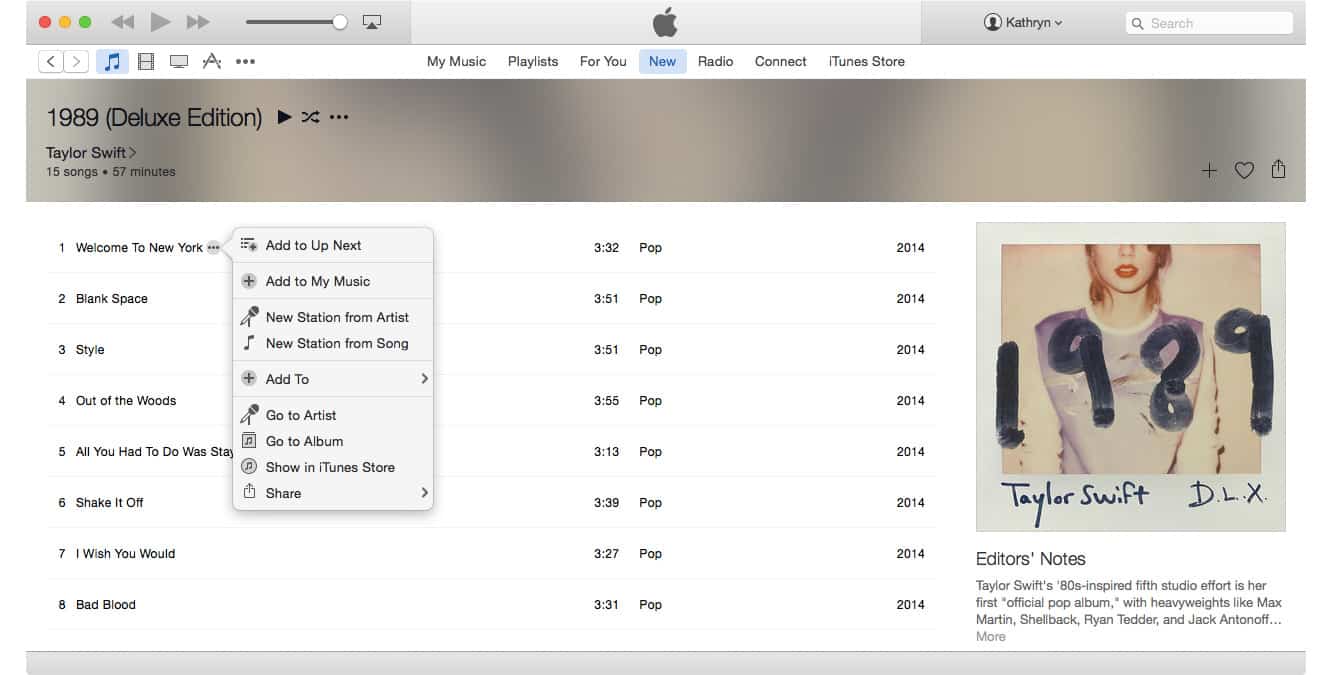This screenshot has height=675, width=1332.
Task: Shuffle the 1989 (Deluxe Edition) album
Action: point(311,117)
